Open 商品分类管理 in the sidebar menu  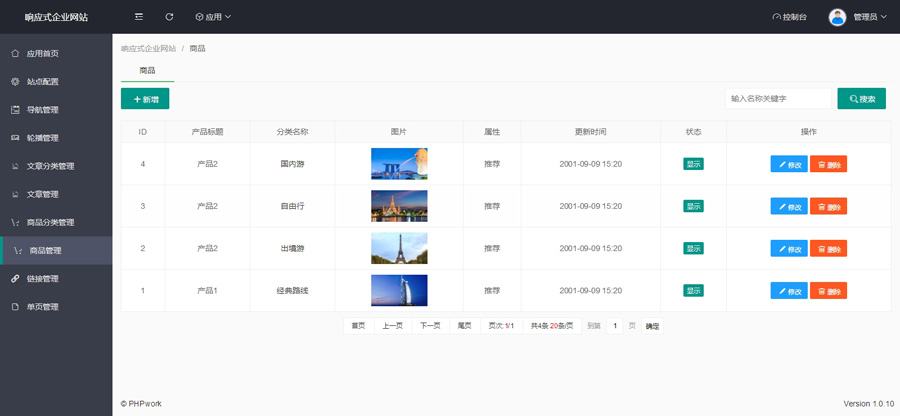point(50,222)
